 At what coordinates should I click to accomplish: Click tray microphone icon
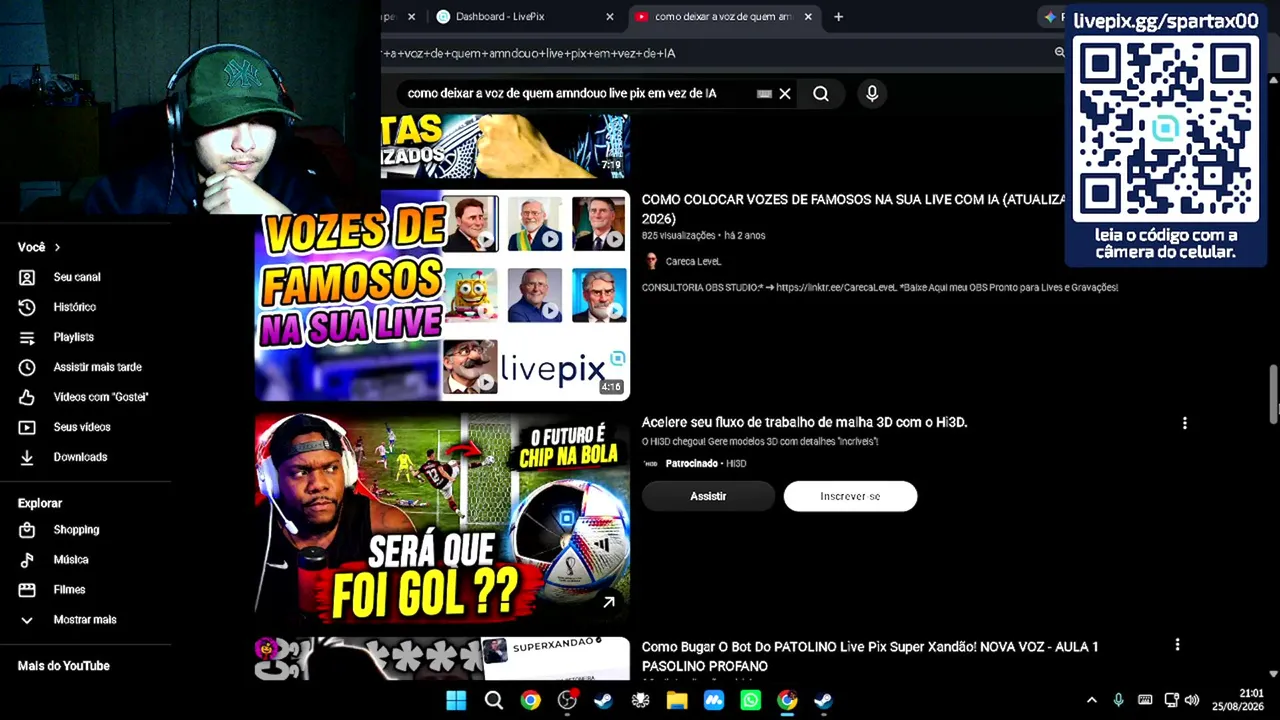pos(1118,700)
